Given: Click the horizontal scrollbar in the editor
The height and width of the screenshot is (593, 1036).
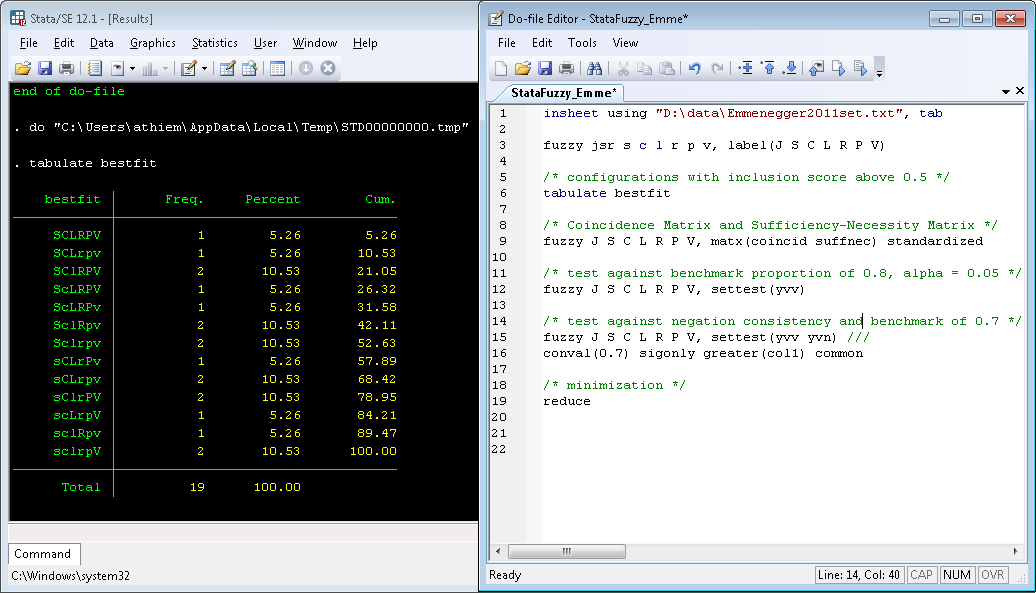Looking at the screenshot, I should 565,551.
